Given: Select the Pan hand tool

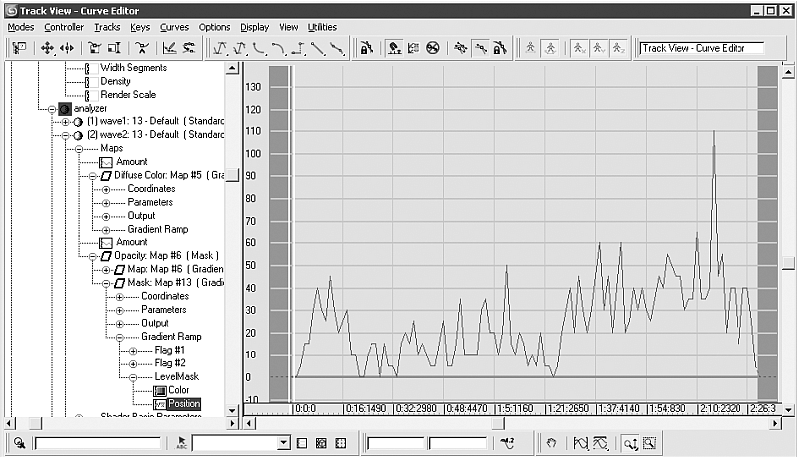Looking at the screenshot, I should point(551,443).
